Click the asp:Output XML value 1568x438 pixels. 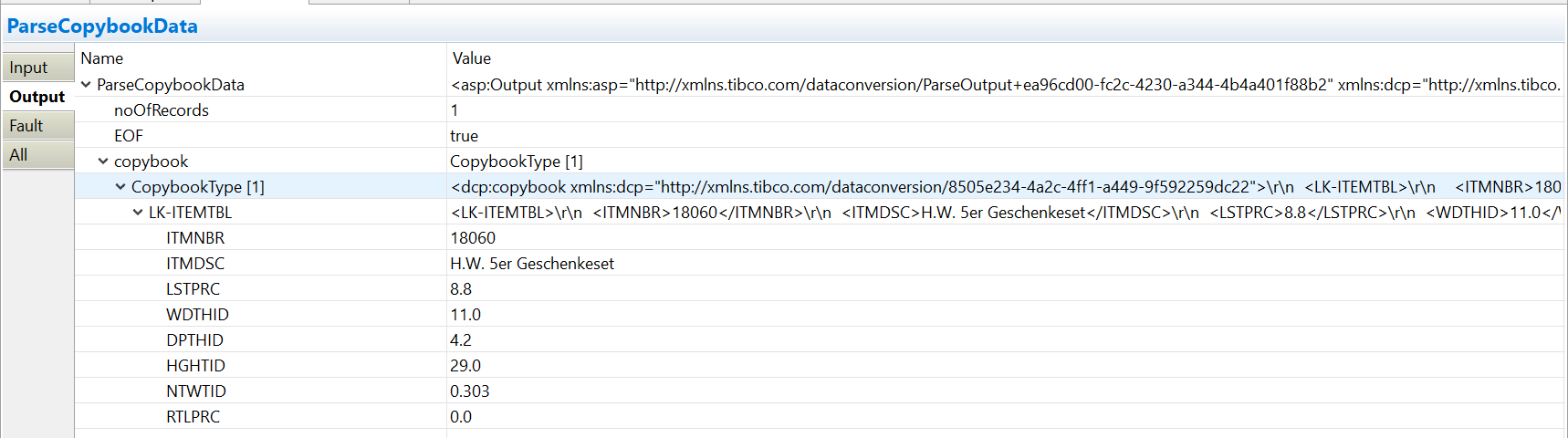(1006, 85)
